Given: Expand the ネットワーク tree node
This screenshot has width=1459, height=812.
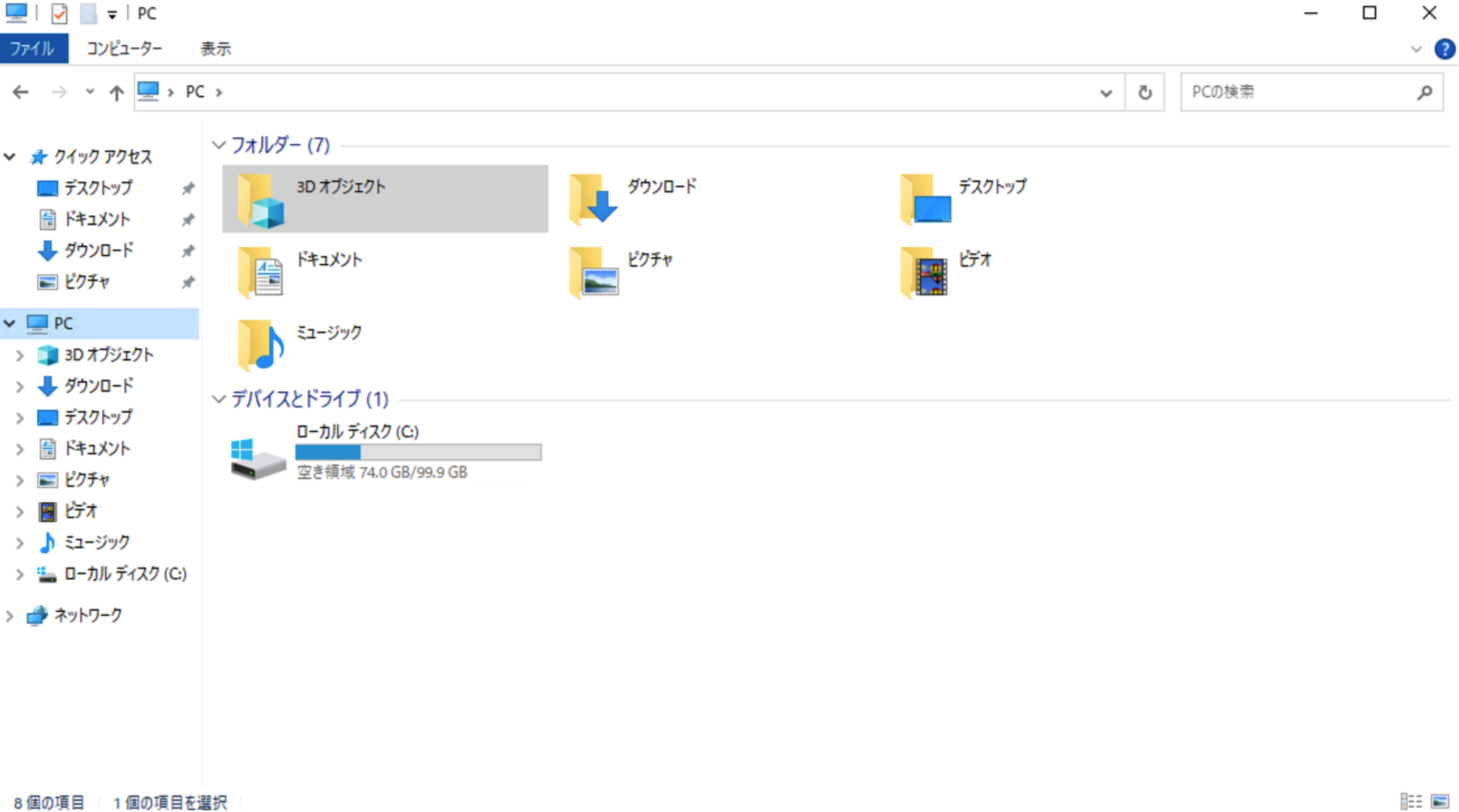Looking at the screenshot, I should pos(9,615).
